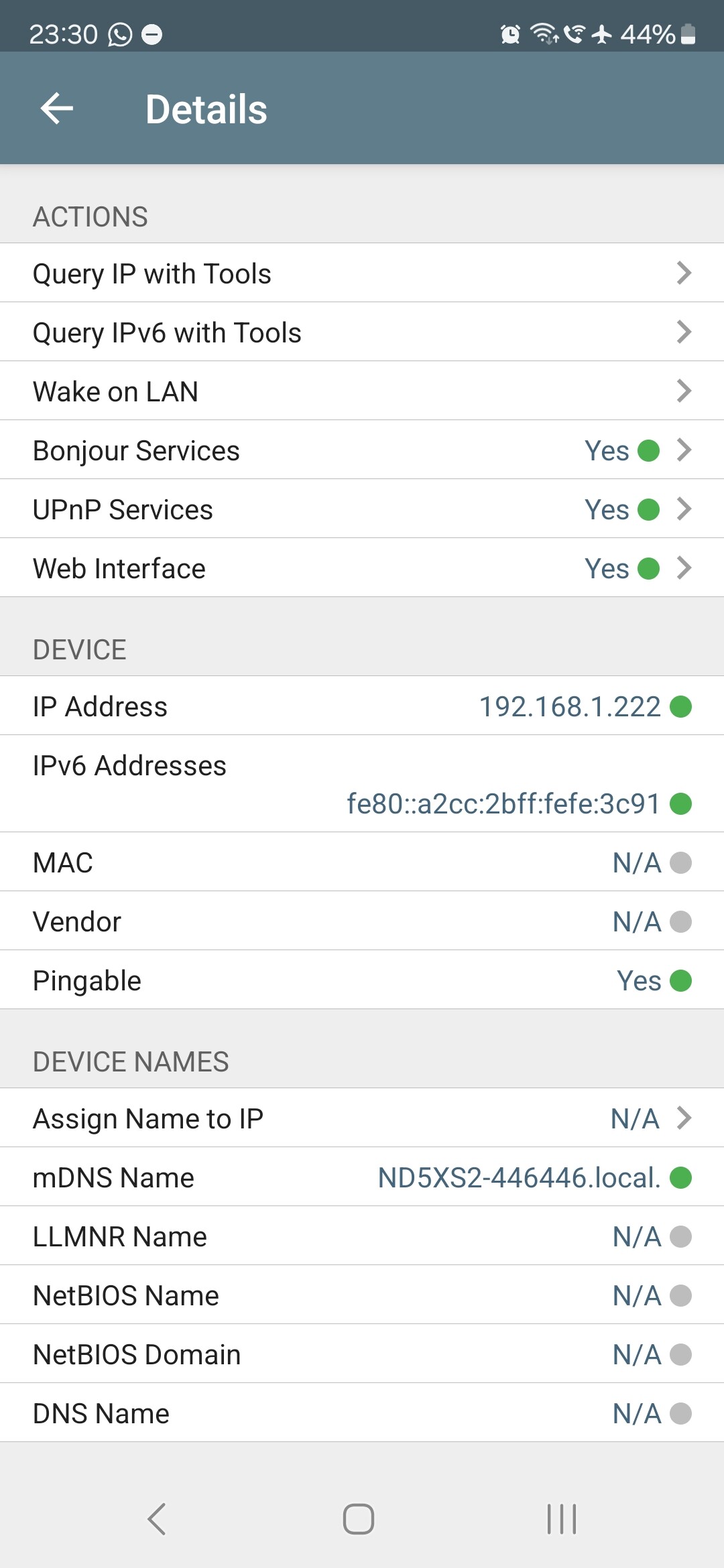Tap the green dot next to Pingable
Viewport: 724px width, 1568px height.
tap(680, 980)
